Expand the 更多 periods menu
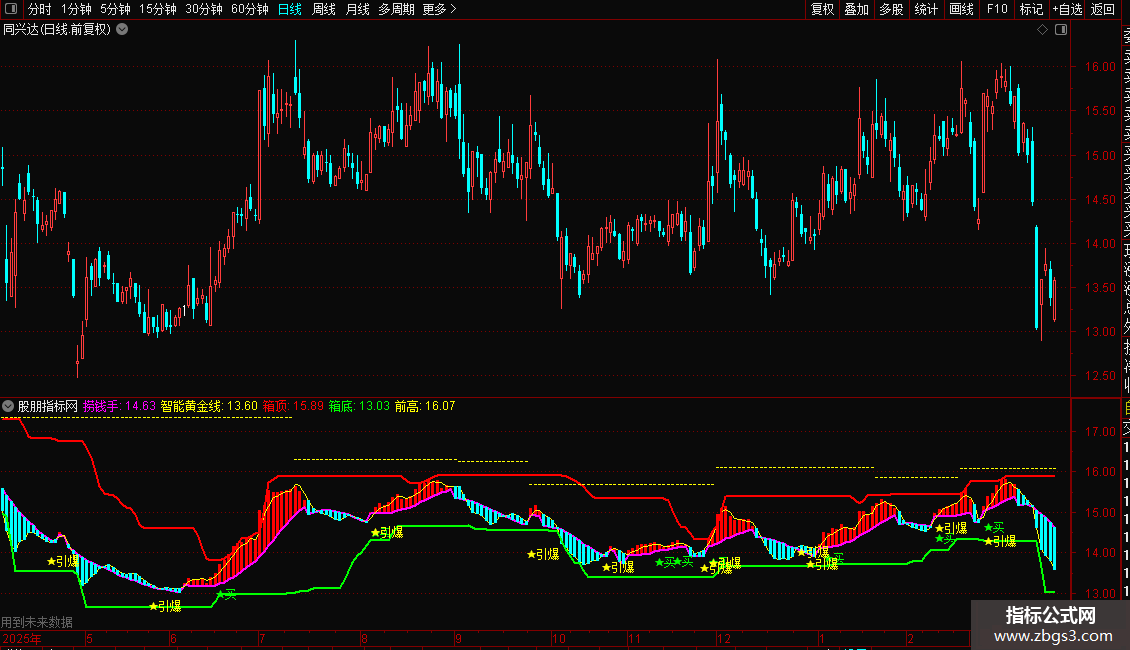The width and height of the screenshot is (1130, 650). (440, 9)
